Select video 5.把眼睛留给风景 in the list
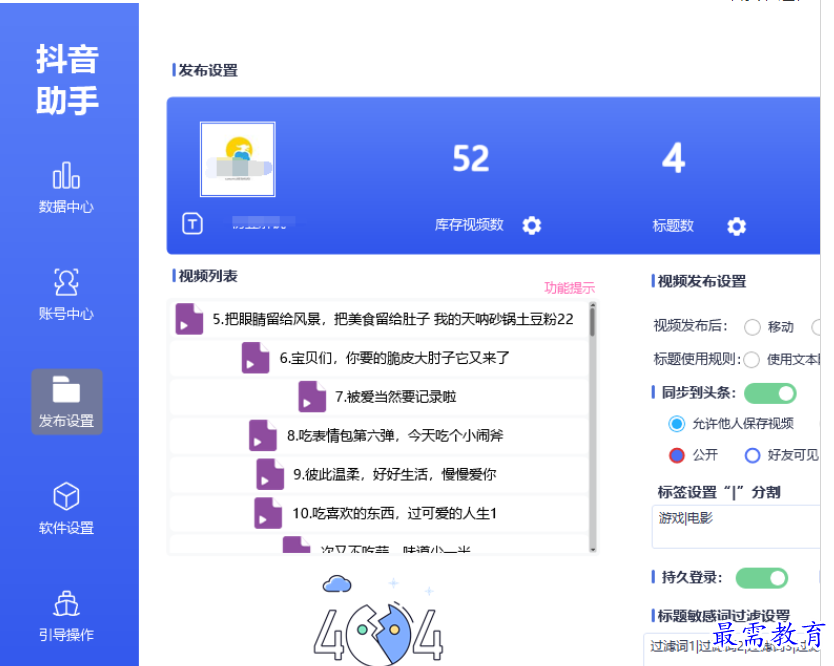The height and width of the screenshot is (666, 834). pyautogui.click(x=379, y=319)
